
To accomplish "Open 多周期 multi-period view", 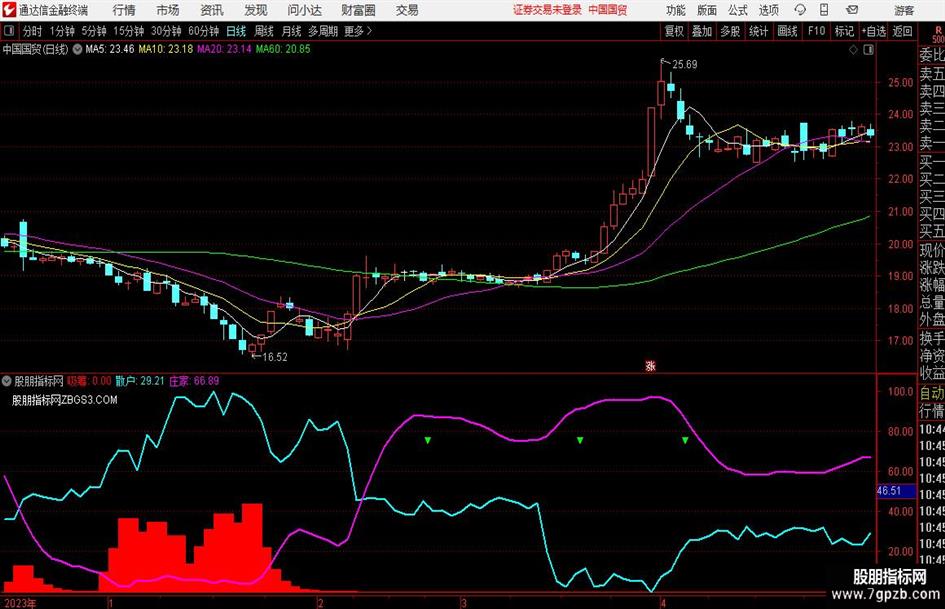I will (x=323, y=31).
